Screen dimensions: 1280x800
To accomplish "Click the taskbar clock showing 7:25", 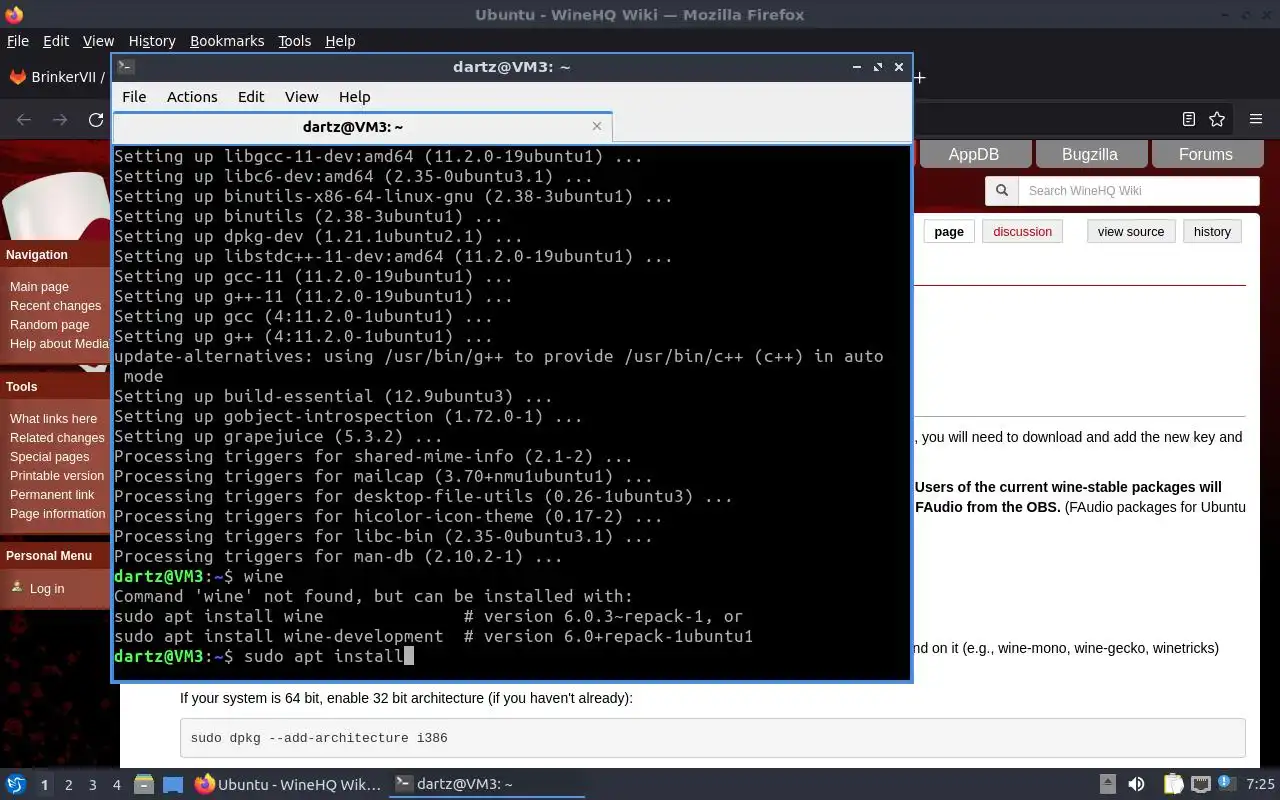I will (1261, 784).
